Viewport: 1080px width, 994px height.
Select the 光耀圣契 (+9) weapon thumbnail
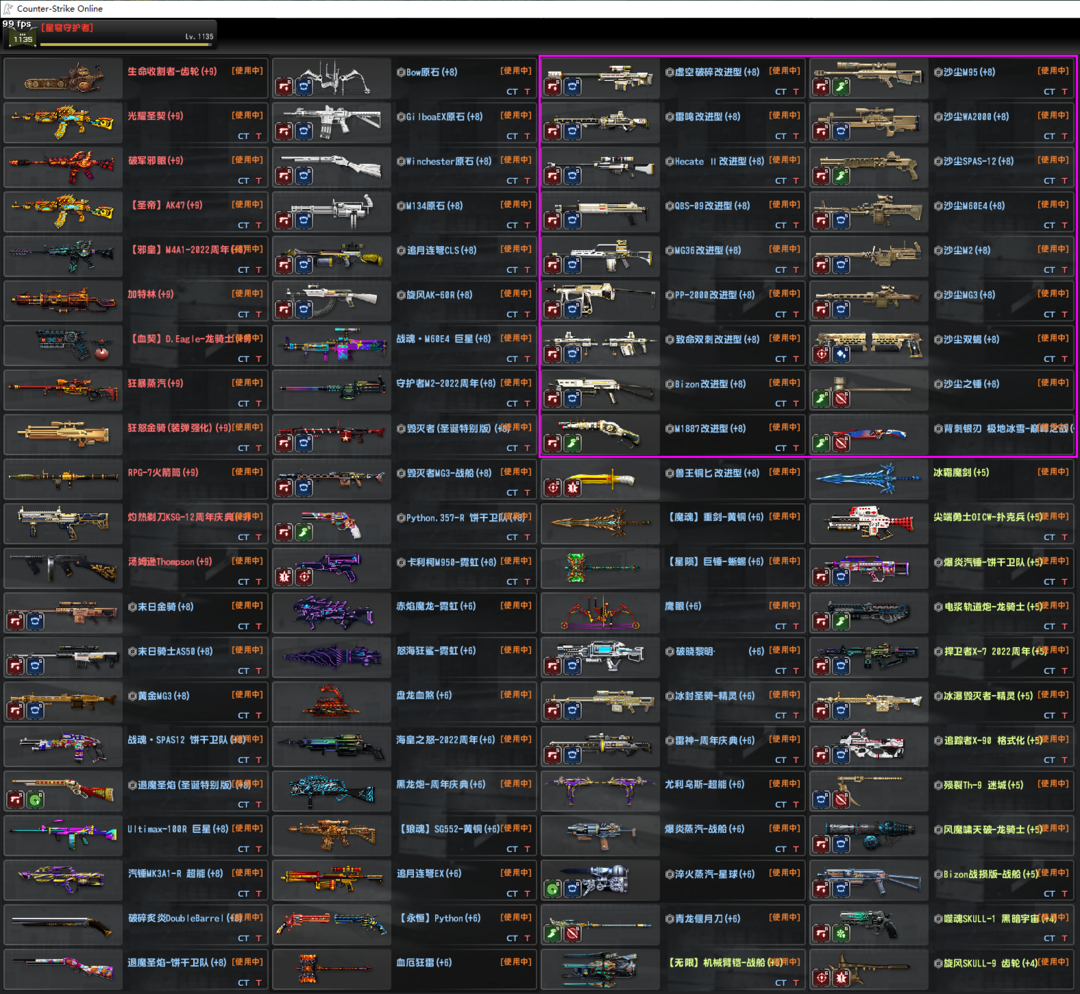click(62, 122)
